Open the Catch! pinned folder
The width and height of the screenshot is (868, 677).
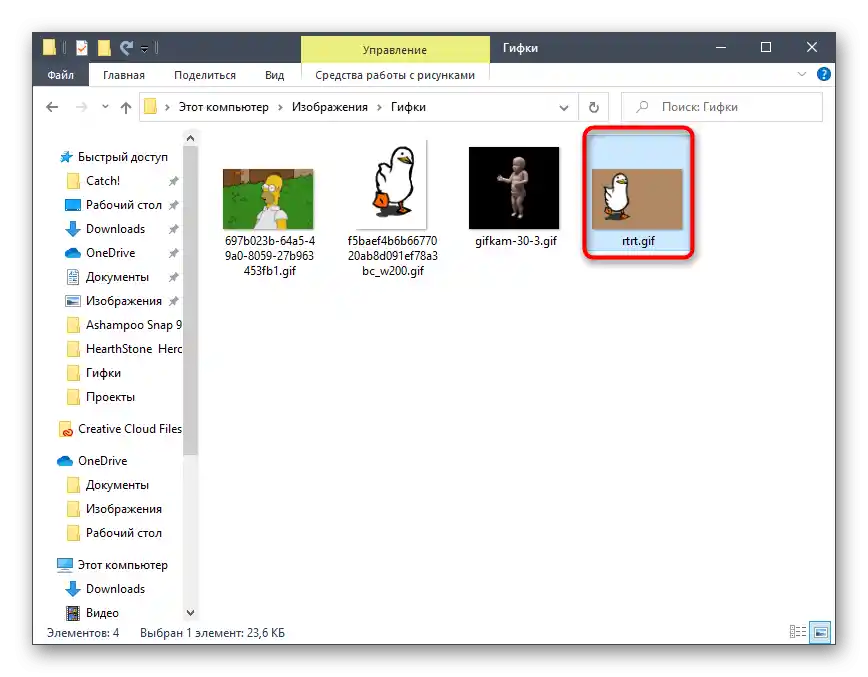[x=103, y=180]
